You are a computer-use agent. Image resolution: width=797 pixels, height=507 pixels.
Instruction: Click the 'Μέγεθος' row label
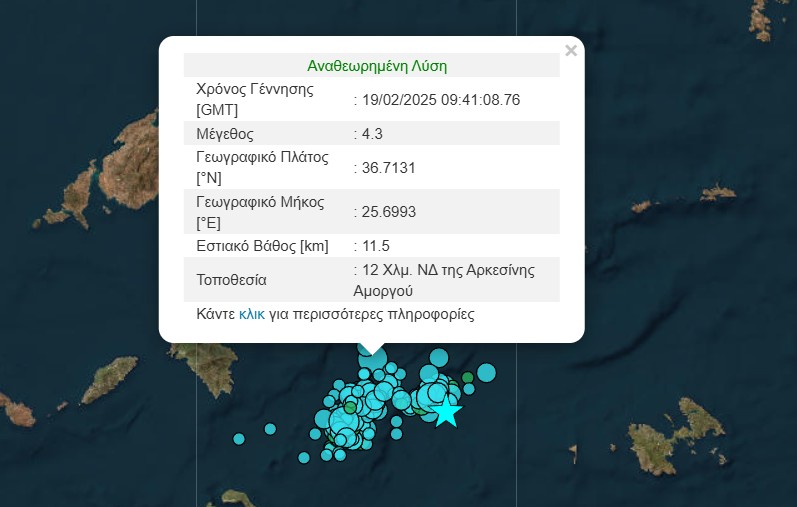[226, 133]
